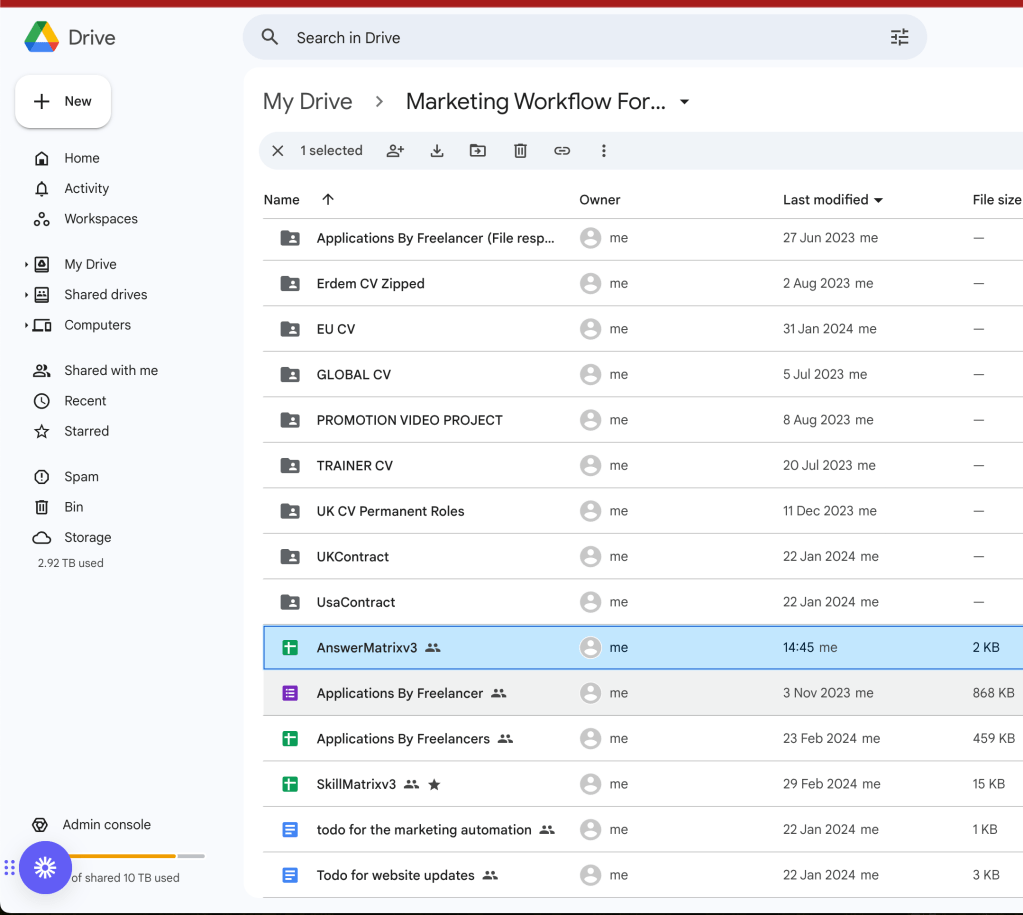Viewport: 1023px width, 915px height.
Task: Click the share person-add icon
Action: 395,151
